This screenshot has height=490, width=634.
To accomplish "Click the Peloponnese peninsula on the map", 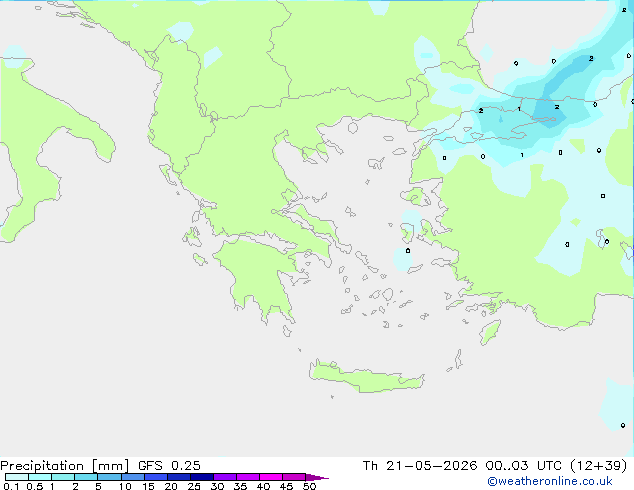I will coord(261,277).
